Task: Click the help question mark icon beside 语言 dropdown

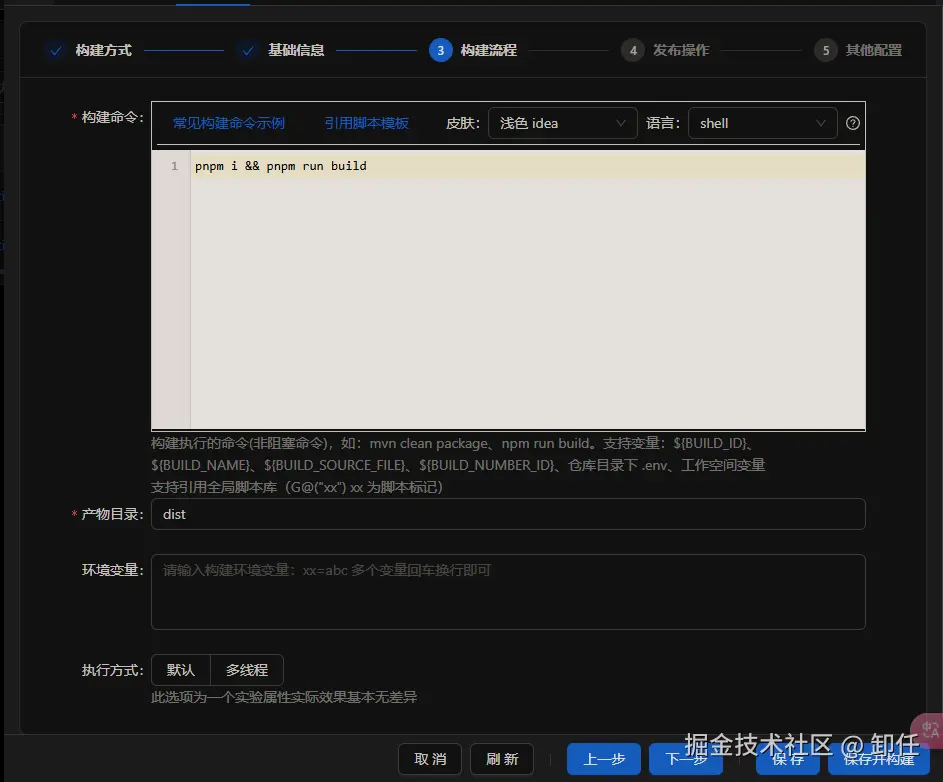Action: pyautogui.click(x=852, y=123)
